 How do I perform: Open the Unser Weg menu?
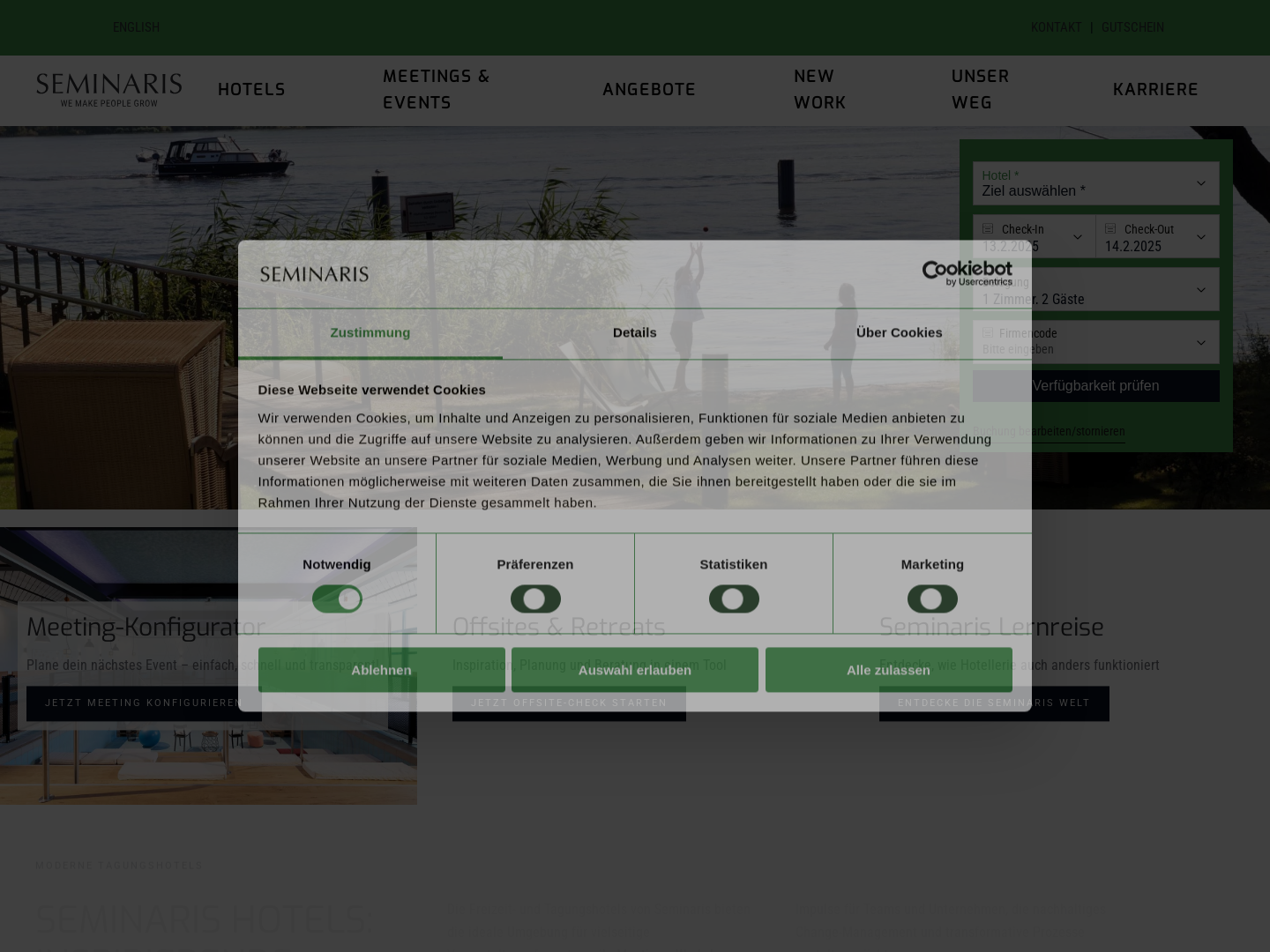(x=980, y=90)
